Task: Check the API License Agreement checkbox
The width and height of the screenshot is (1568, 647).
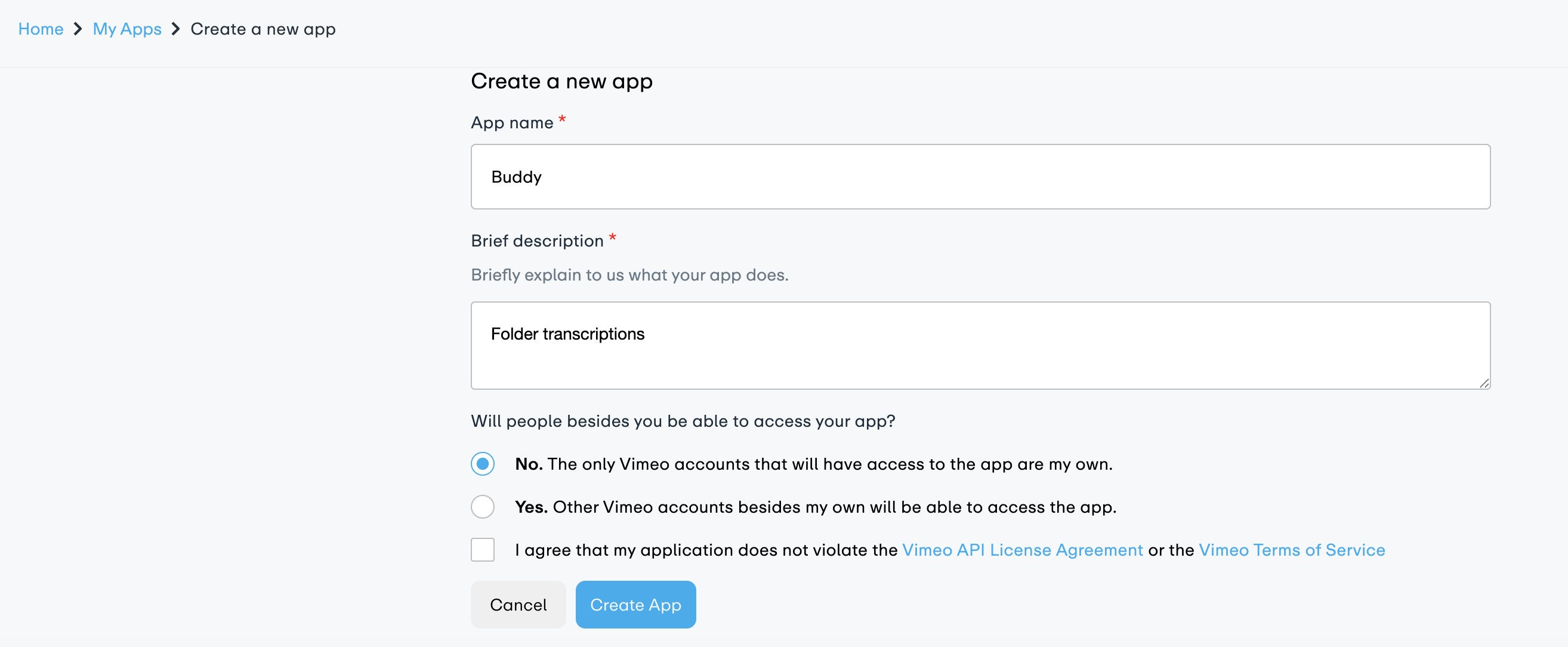Action: (482, 550)
